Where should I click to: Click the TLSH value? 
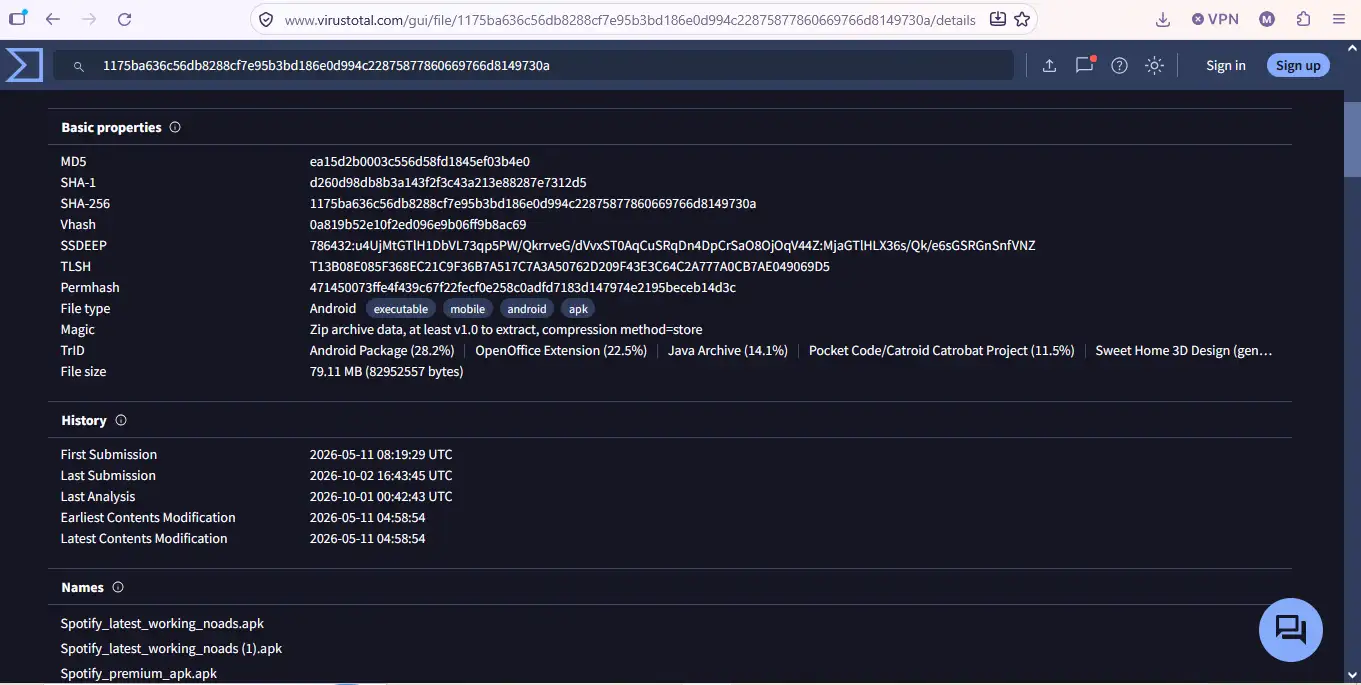coord(570,266)
